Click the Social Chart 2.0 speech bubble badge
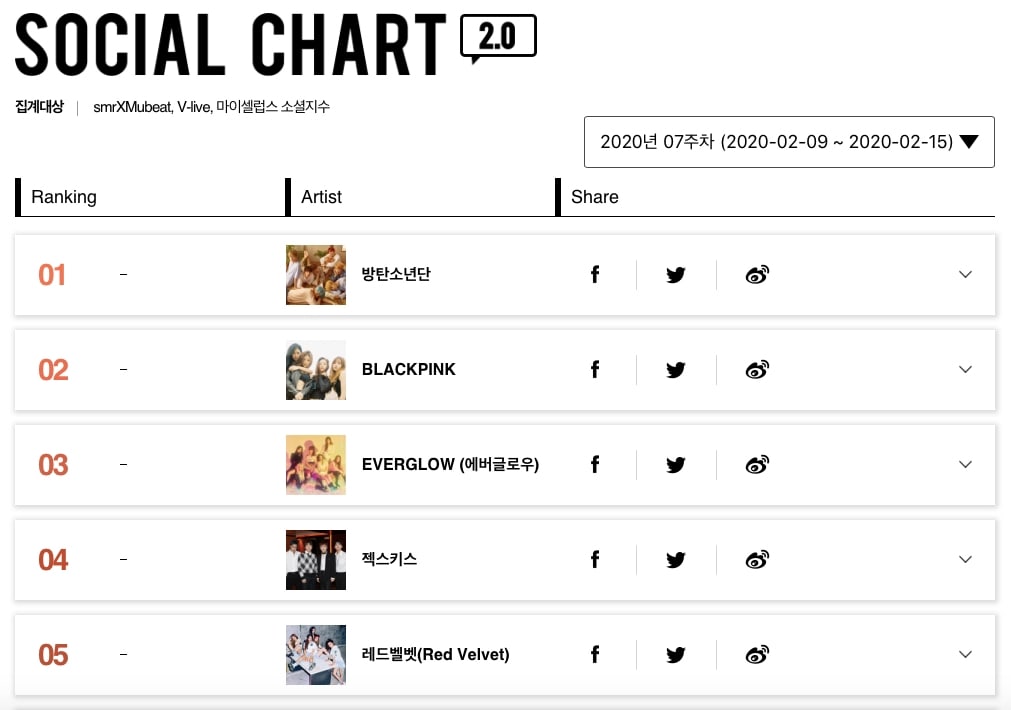This screenshot has height=710, width=1011. (x=498, y=38)
